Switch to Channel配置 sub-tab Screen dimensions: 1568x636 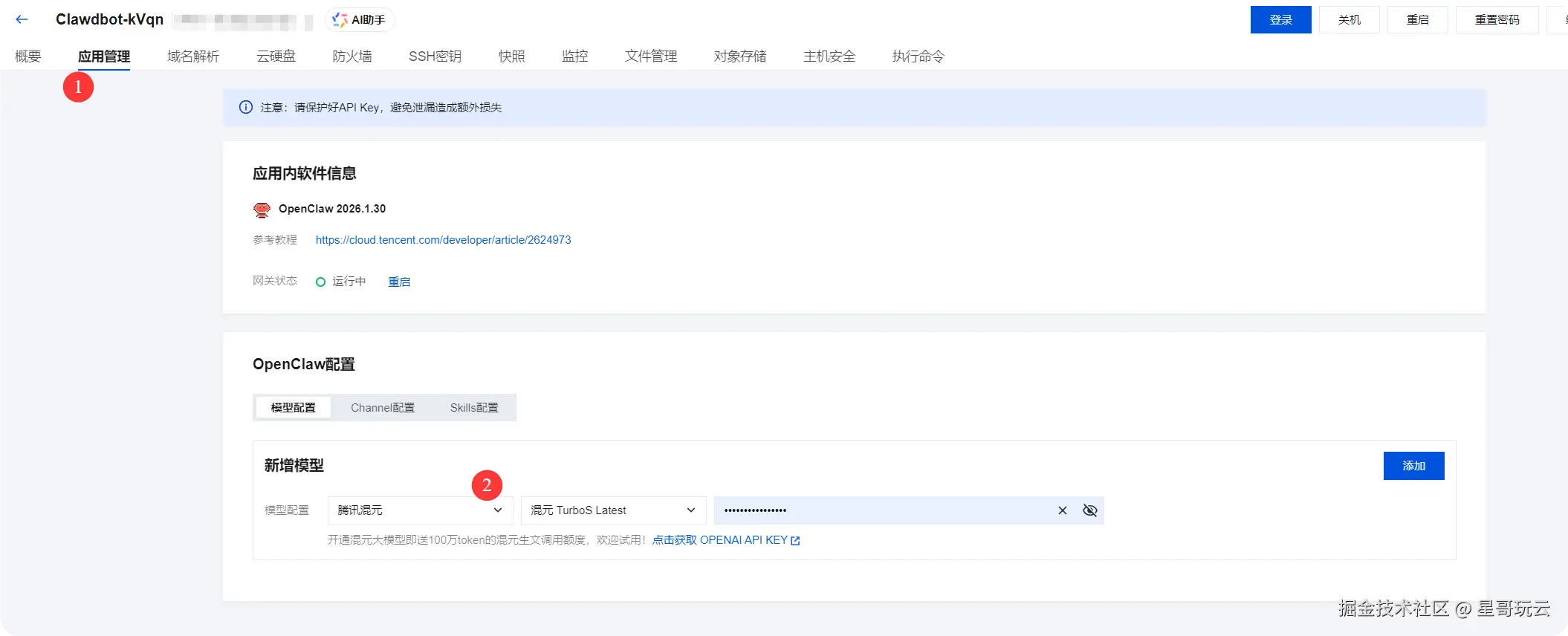(383, 408)
